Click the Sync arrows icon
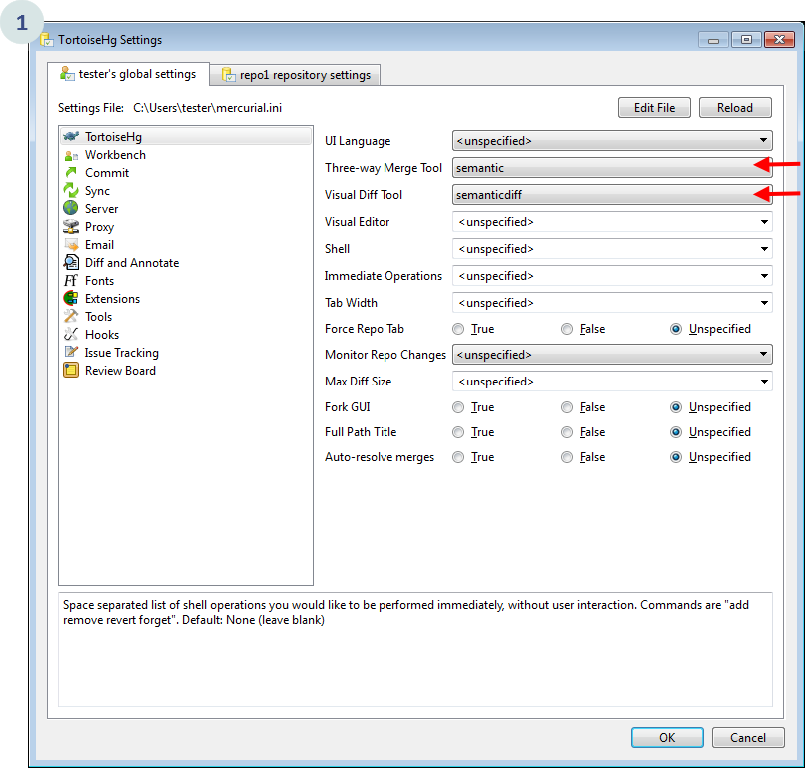 point(71,190)
